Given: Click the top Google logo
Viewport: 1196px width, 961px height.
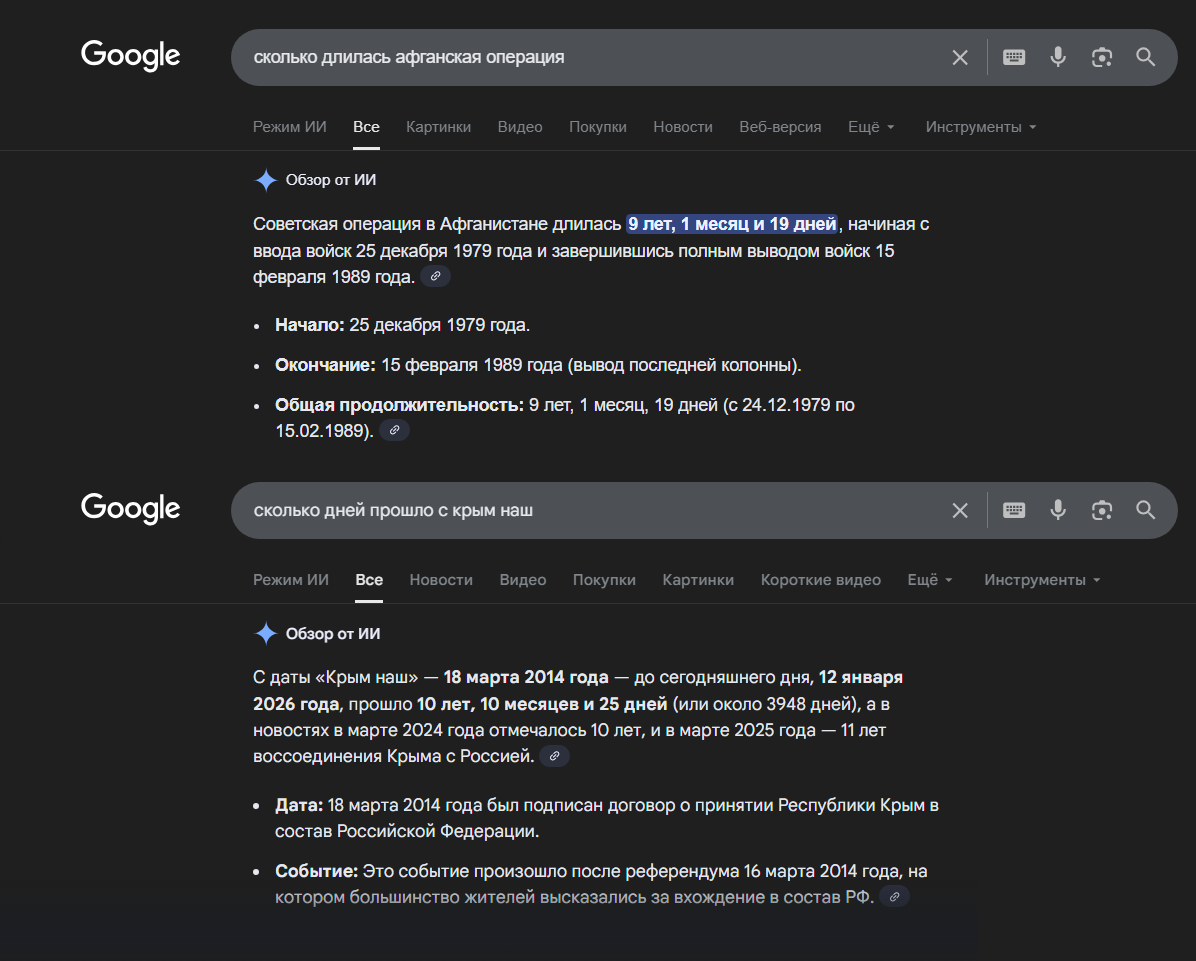Looking at the screenshot, I should 131,55.
